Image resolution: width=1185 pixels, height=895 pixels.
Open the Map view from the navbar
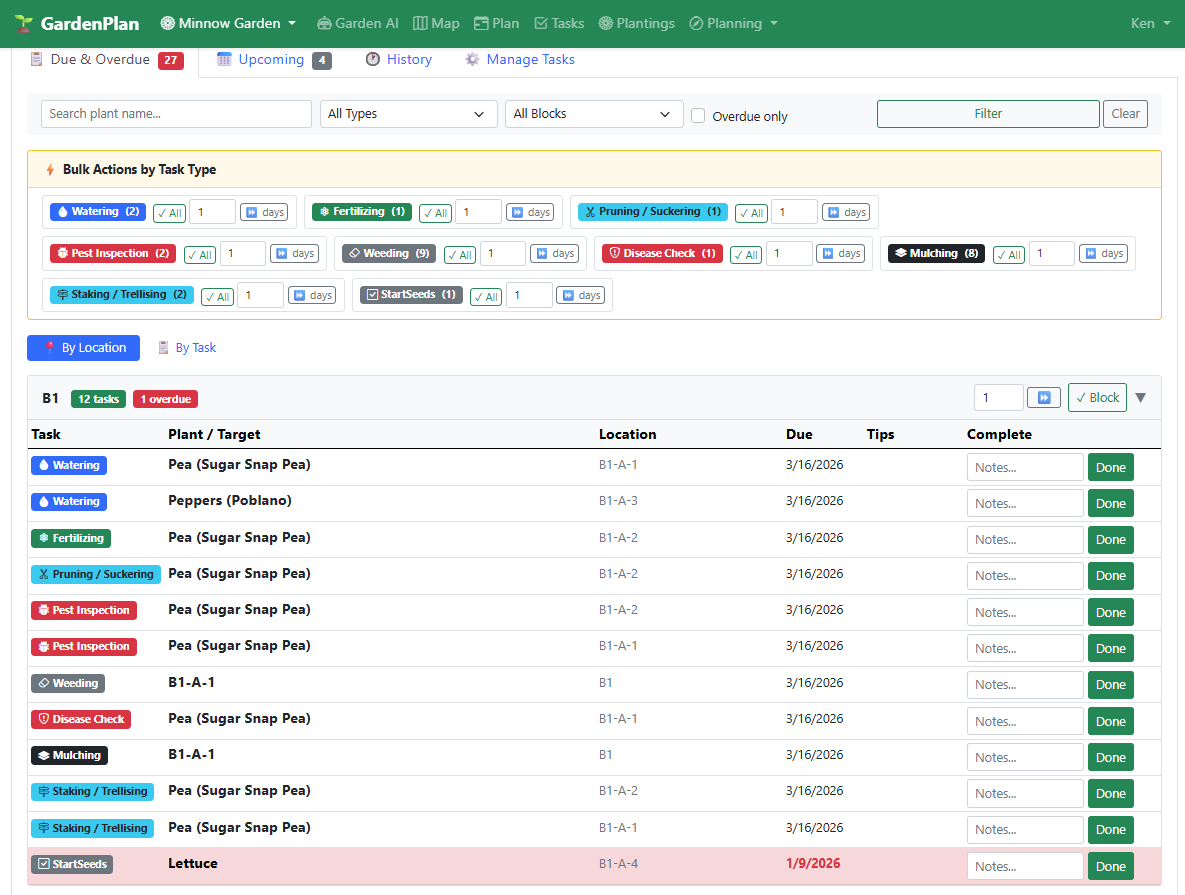tap(436, 22)
